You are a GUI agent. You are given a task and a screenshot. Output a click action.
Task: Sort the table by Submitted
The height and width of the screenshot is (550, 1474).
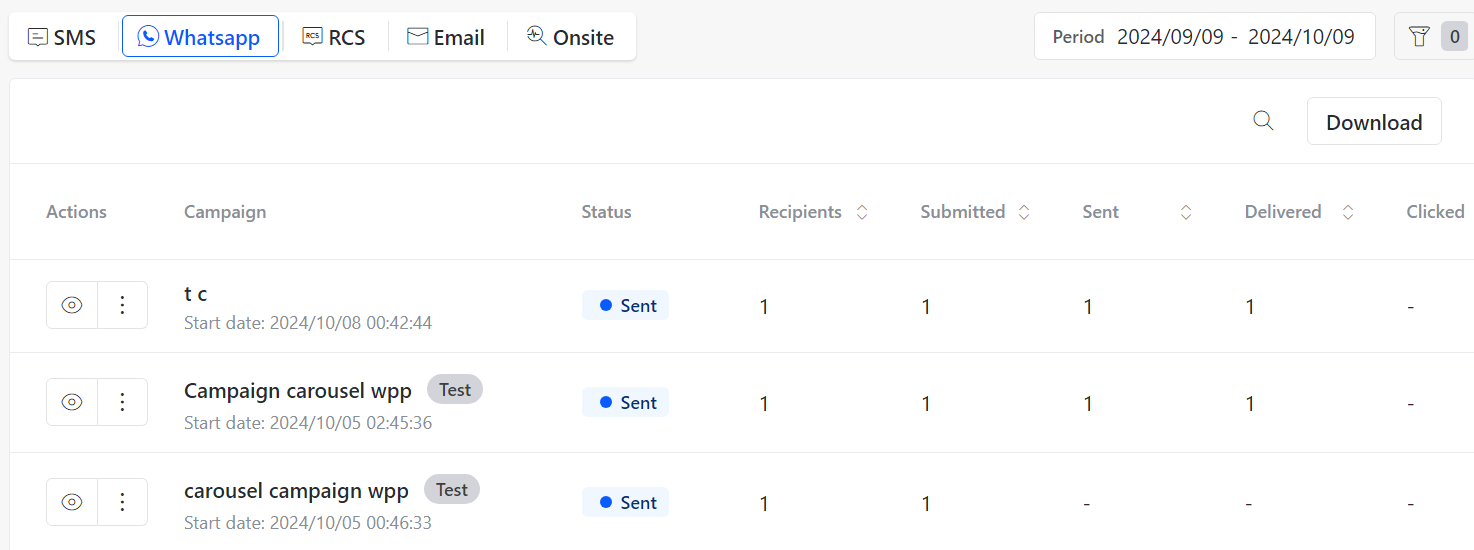[x=1024, y=212]
